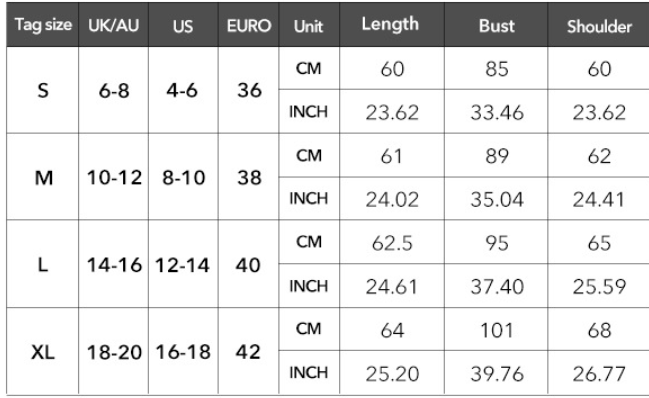This screenshot has width=649, height=398.
Task: Select the Length column header
Action: [392, 25]
